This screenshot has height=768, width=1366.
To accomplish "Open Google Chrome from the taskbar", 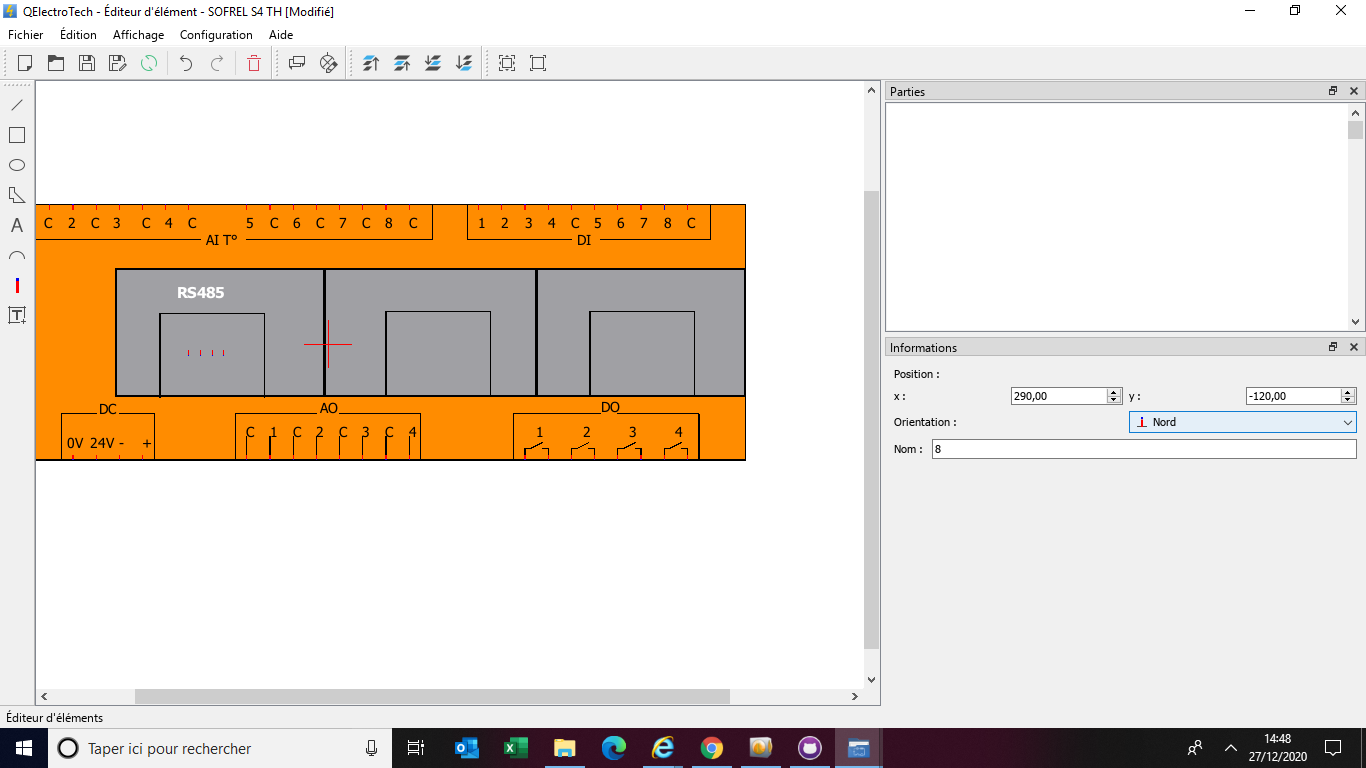I will click(x=711, y=748).
